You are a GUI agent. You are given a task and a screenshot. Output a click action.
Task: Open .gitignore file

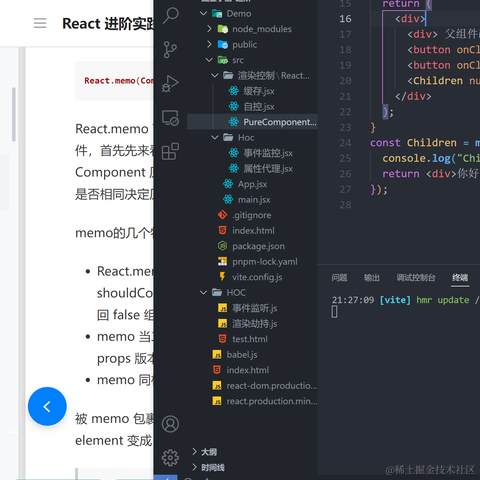(252, 215)
